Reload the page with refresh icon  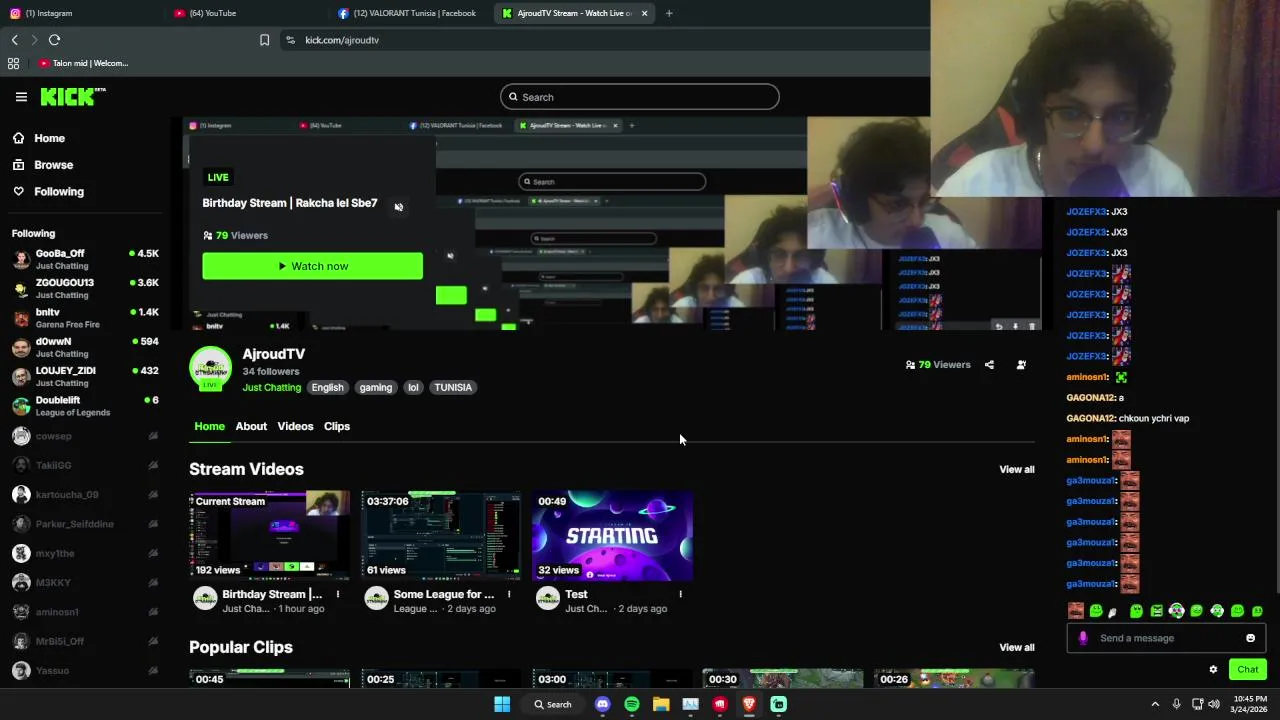coord(54,40)
